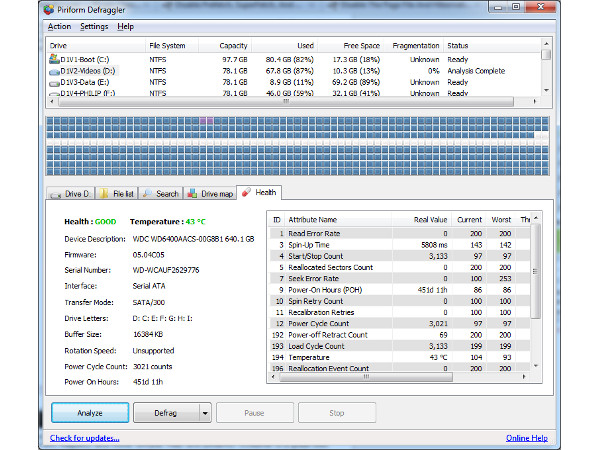This screenshot has height=450, width=600.
Task: Click the drive icon for D1V3-Data (E:)
Action: coord(54,83)
